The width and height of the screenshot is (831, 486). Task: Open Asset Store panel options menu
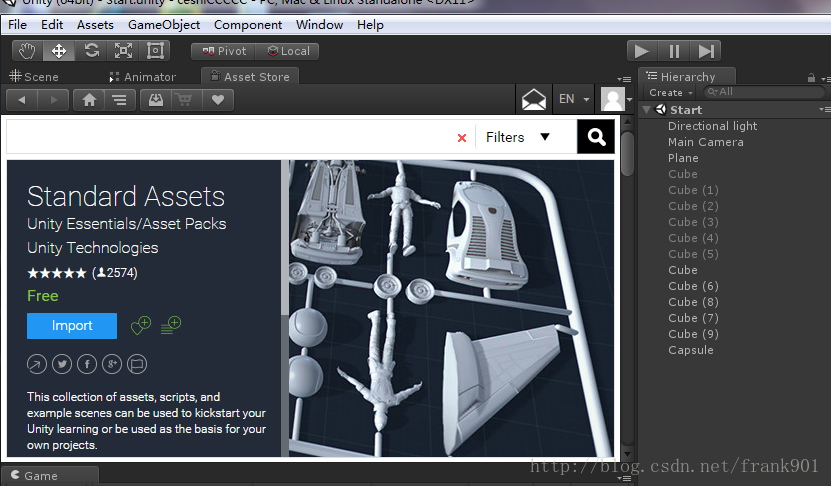(x=624, y=79)
